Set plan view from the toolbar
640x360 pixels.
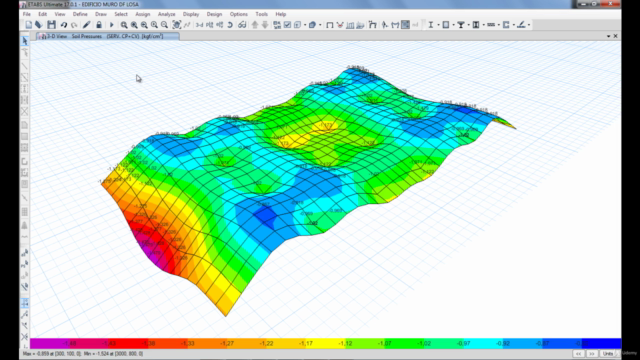coord(209,25)
